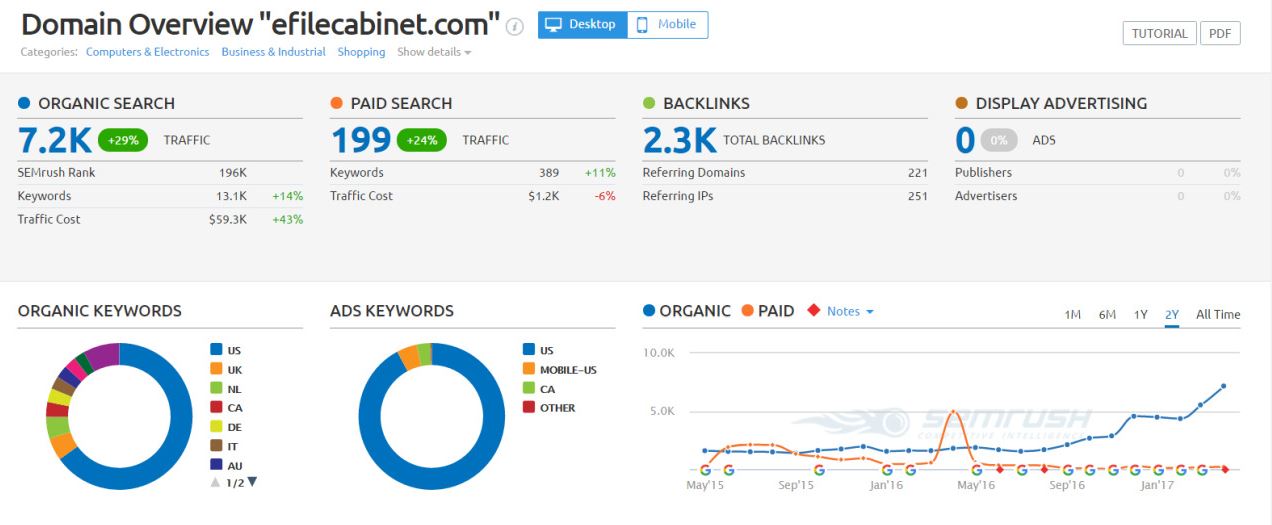The width and height of the screenshot is (1272, 525).
Task: Go to next page of organic legend
Action: 252,482
